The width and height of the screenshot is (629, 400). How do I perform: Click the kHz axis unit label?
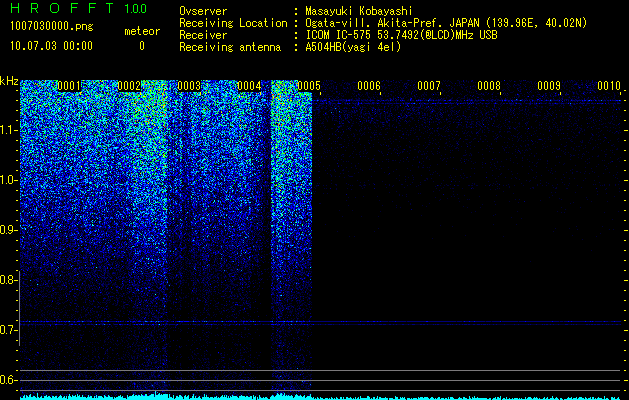(9, 81)
